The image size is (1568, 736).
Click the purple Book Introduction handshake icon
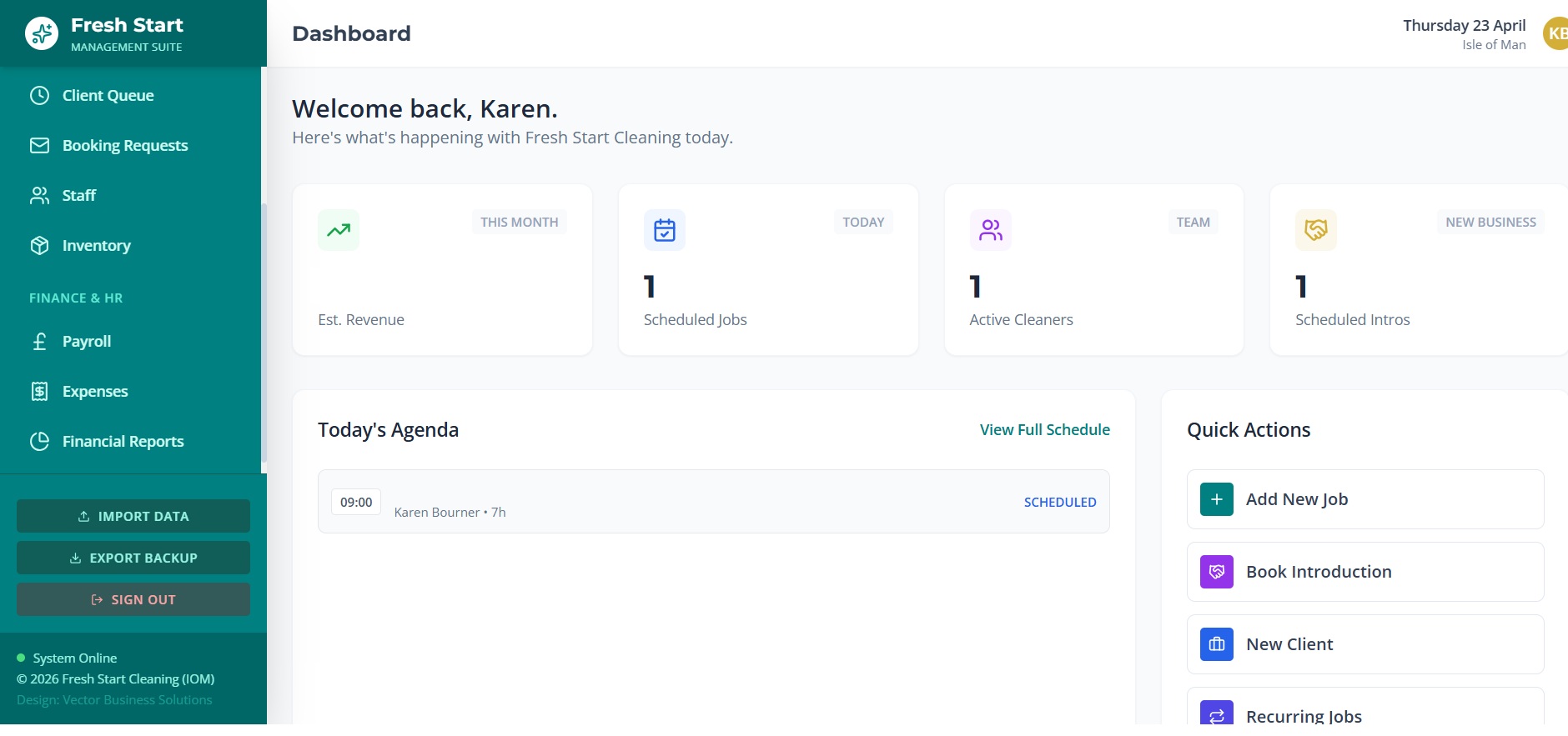click(1217, 572)
